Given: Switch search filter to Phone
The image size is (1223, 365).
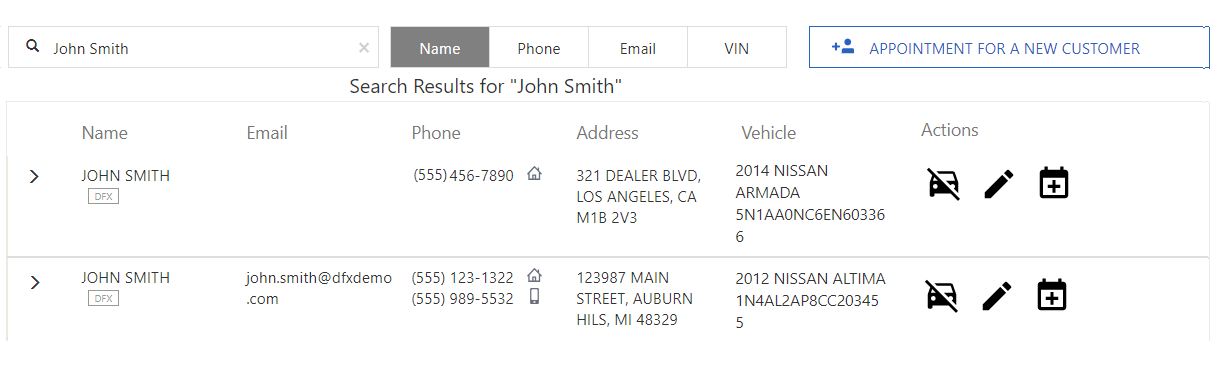Looking at the screenshot, I should (x=539, y=47).
